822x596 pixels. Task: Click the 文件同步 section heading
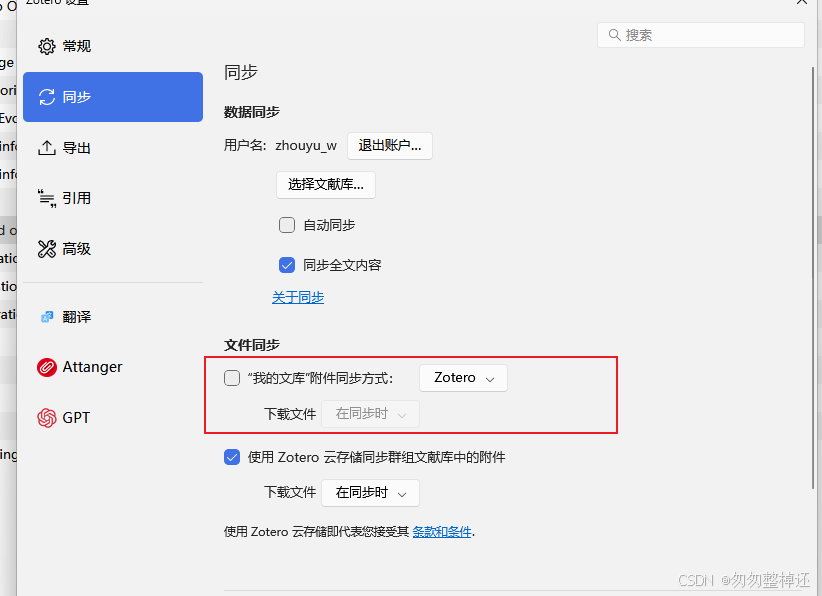(x=252, y=345)
